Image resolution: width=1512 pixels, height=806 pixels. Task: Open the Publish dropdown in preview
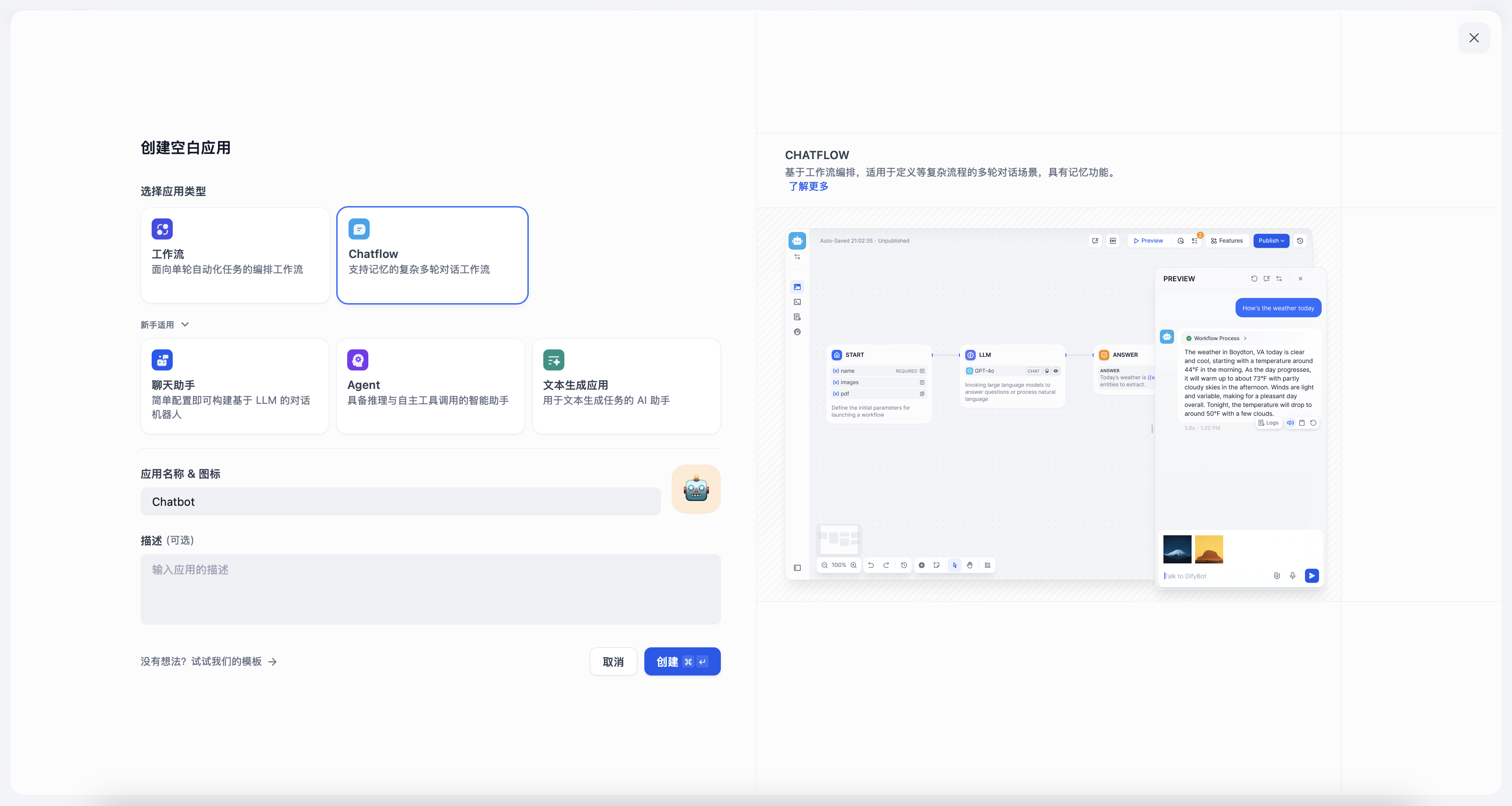point(1271,241)
